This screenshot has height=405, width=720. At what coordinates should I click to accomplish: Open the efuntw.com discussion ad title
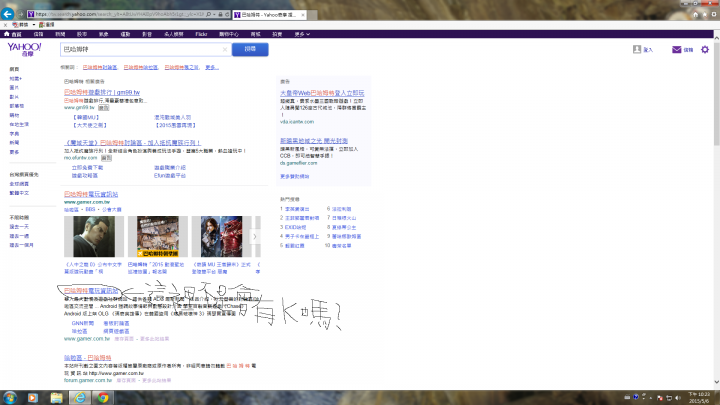point(132,143)
